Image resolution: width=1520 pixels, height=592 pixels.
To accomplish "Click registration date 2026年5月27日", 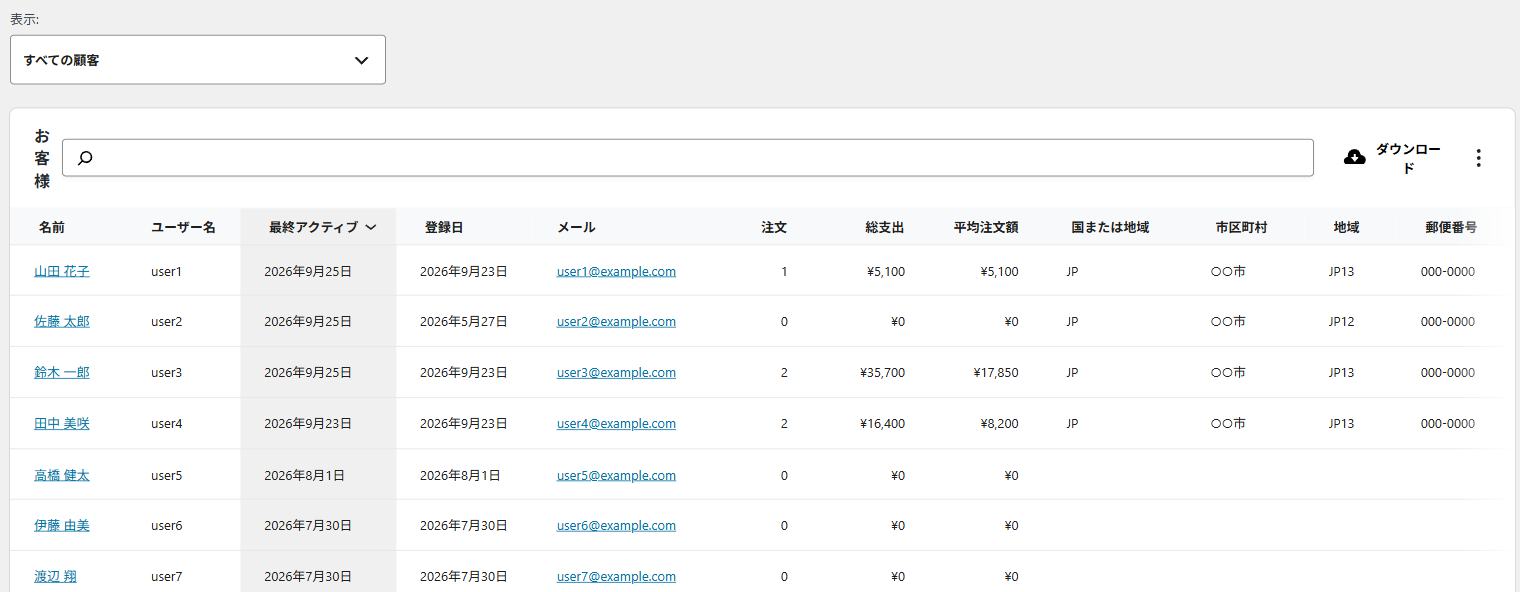I will click(464, 321).
